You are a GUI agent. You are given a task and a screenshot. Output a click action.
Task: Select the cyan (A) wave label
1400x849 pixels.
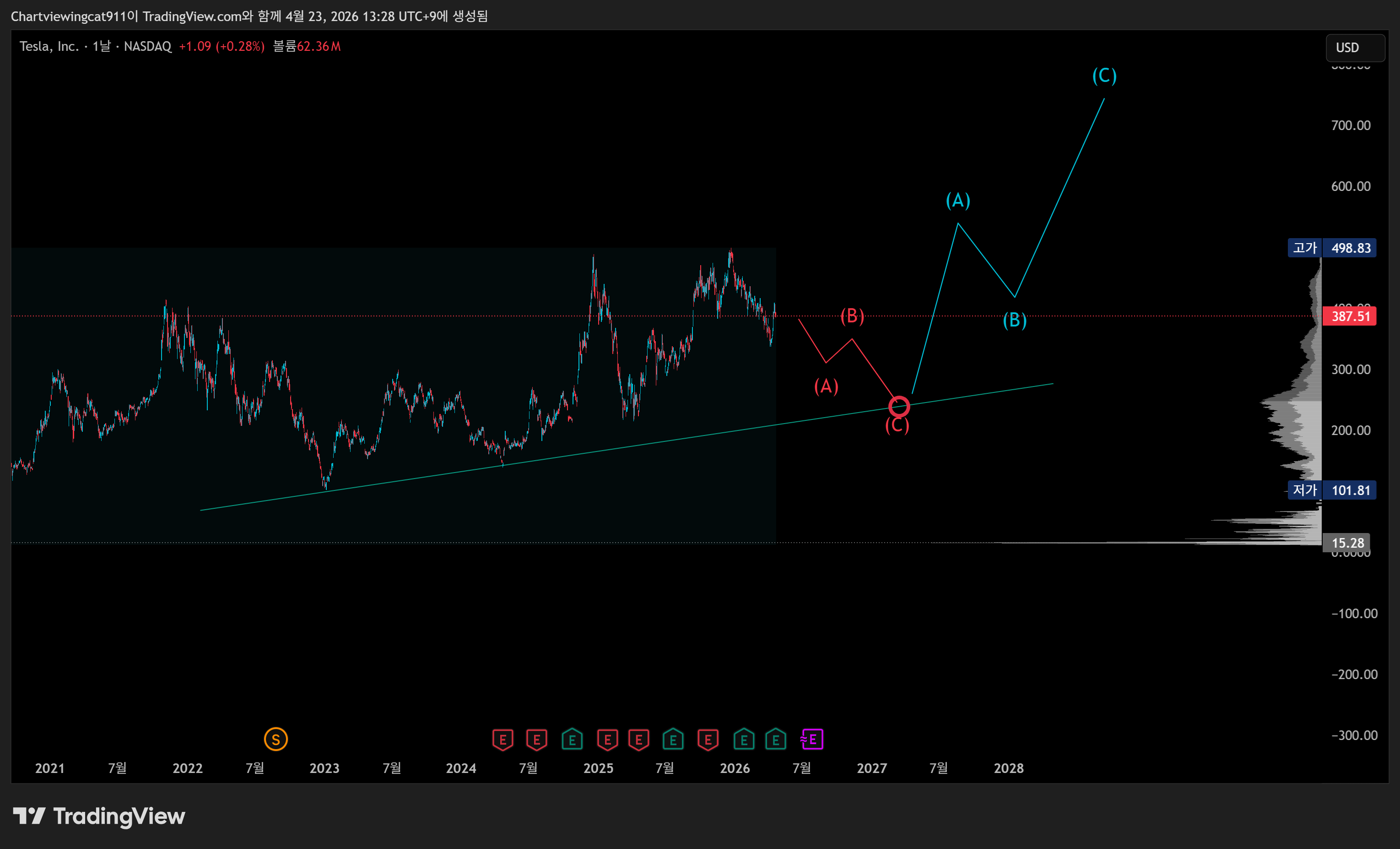point(957,200)
